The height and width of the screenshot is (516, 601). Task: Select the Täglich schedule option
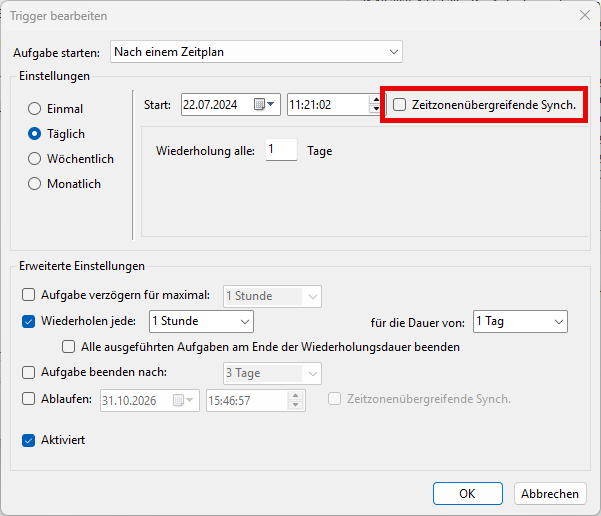[x=35, y=134]
